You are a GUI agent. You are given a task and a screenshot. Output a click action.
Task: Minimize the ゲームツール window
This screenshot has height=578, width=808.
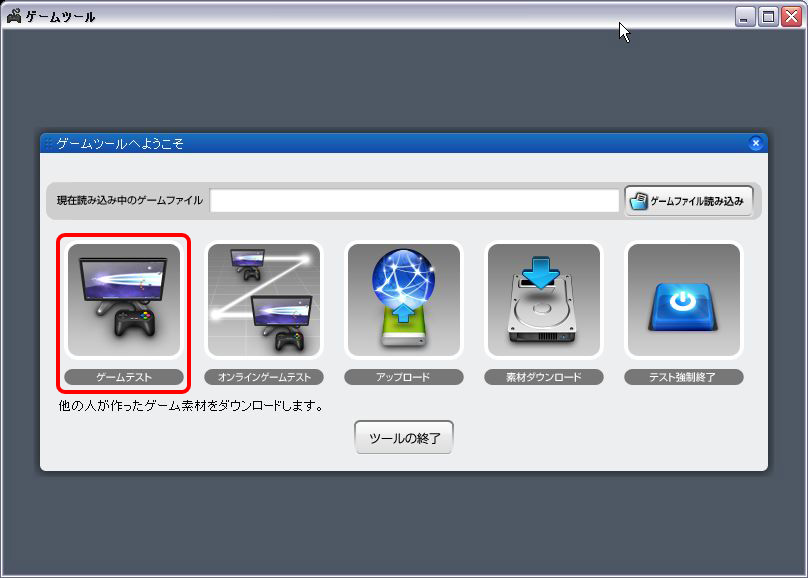[x=745, y=16]
